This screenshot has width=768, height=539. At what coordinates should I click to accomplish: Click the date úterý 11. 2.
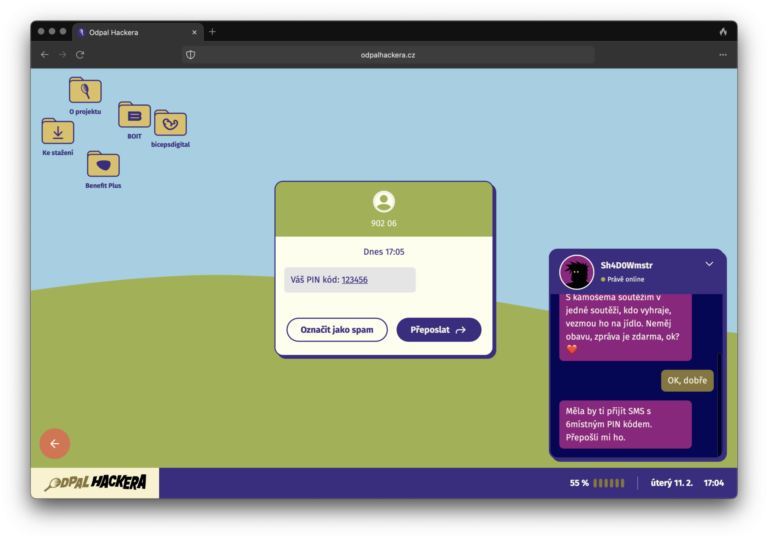pyautogui.click(x=672, y=483)
